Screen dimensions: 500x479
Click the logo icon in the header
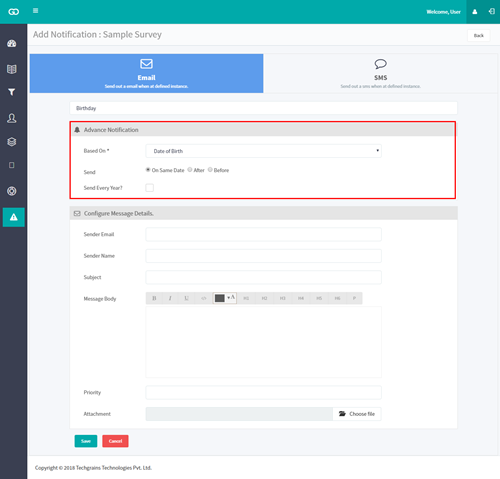coord(13,12)
